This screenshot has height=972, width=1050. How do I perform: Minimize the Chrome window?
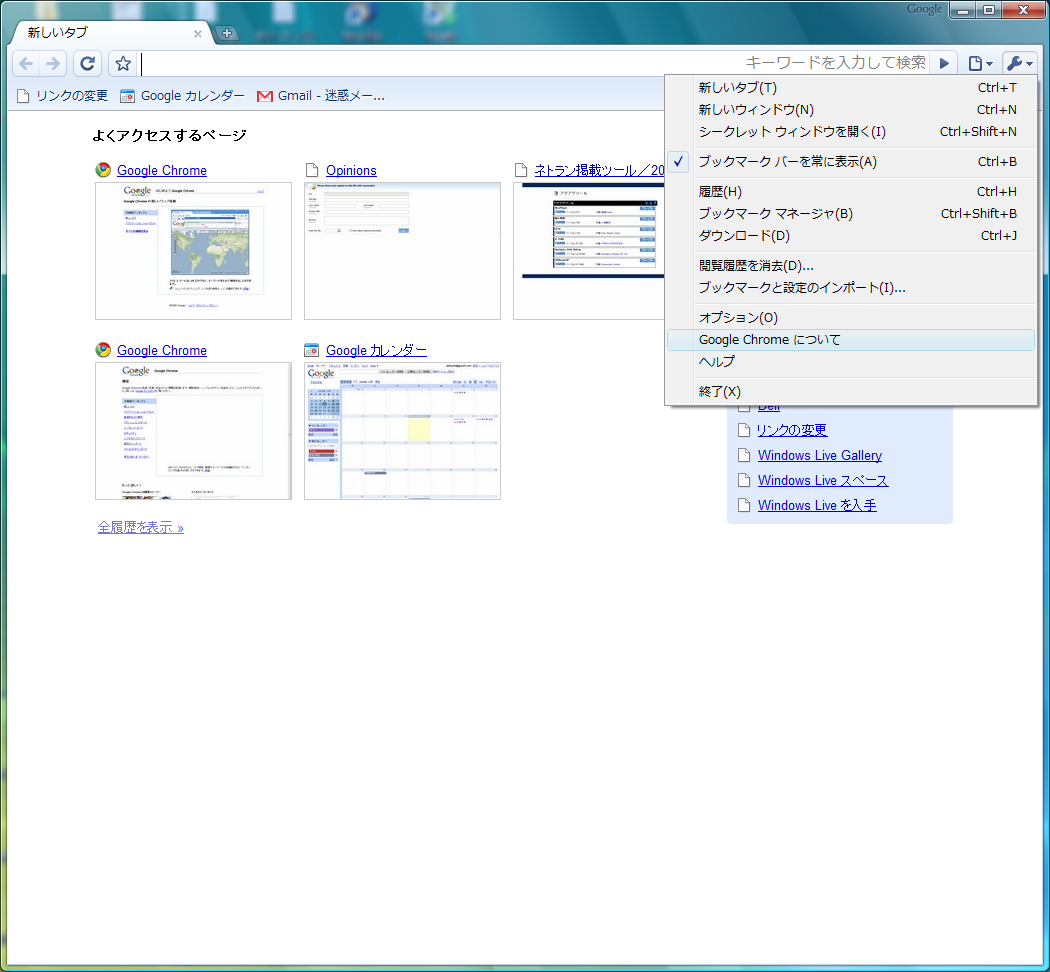click(x=963, y=10)
